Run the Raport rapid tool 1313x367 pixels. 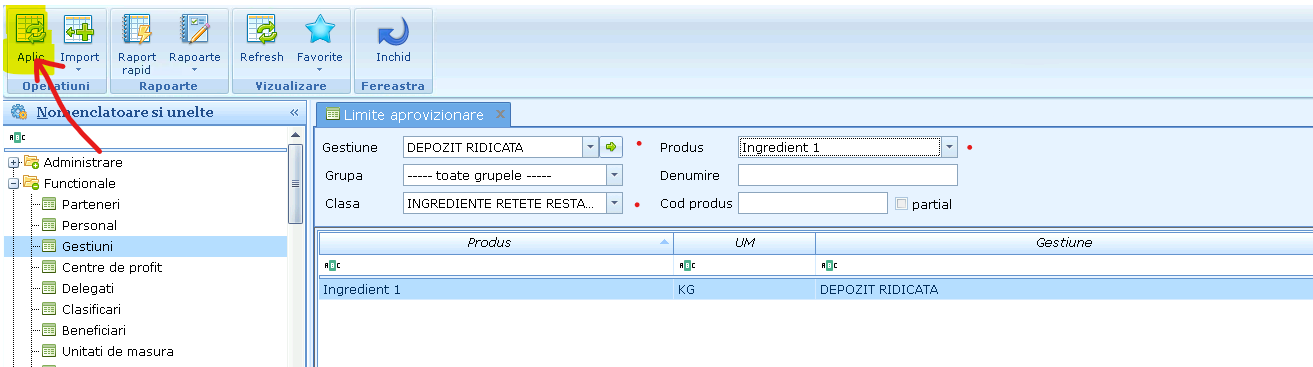pos(137,44)
